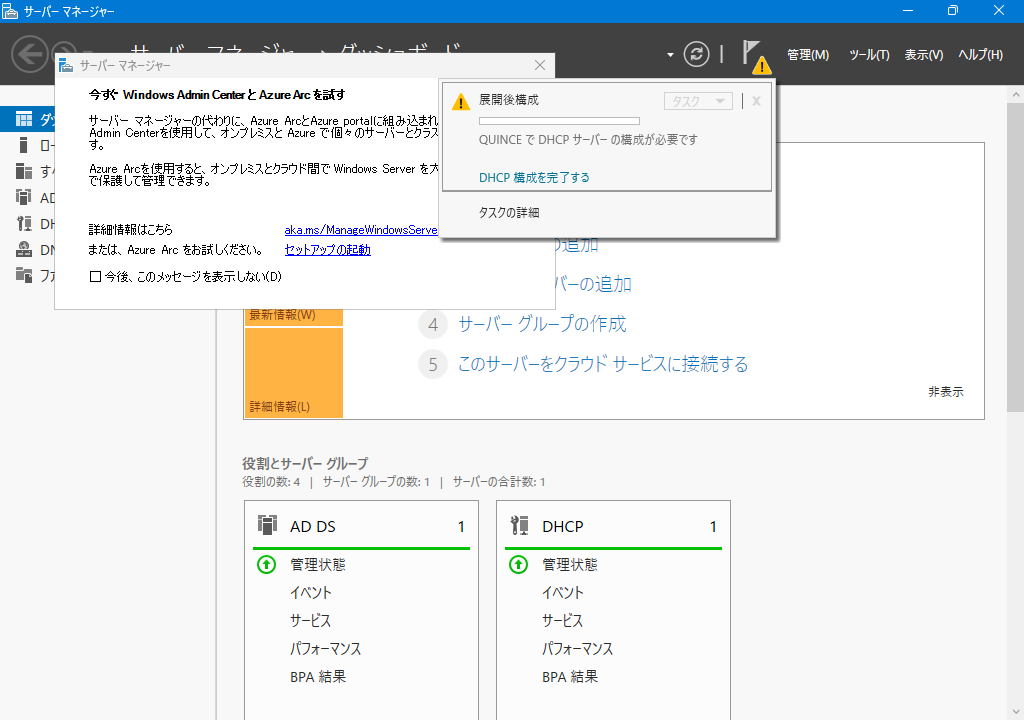Click the scrollbar up arrow
Viewport: 1024px width, 720px height.
(1016, 94)
